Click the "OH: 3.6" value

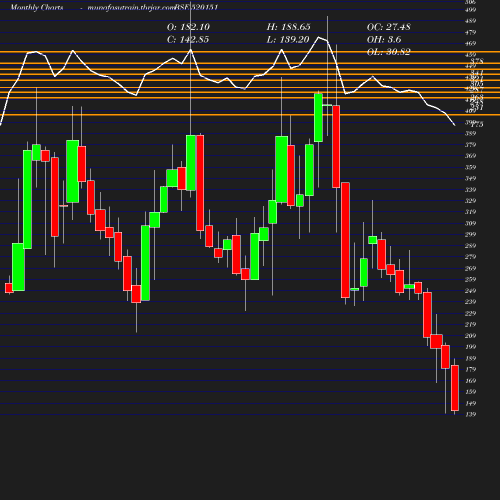384,40
